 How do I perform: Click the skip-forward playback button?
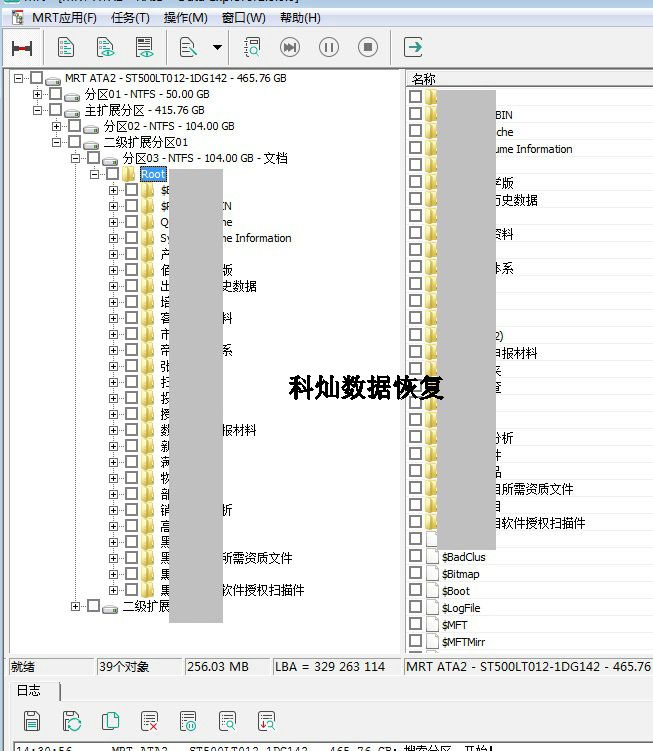click(290, 47)
